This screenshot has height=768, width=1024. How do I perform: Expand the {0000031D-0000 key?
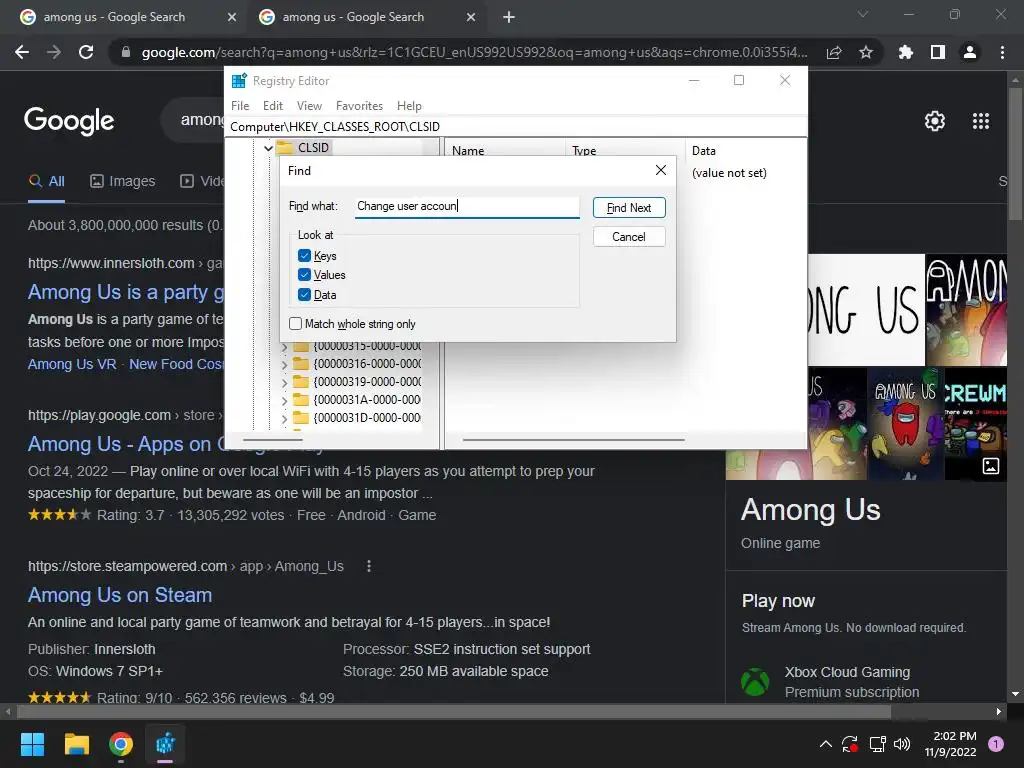click(x=284, y=419)
